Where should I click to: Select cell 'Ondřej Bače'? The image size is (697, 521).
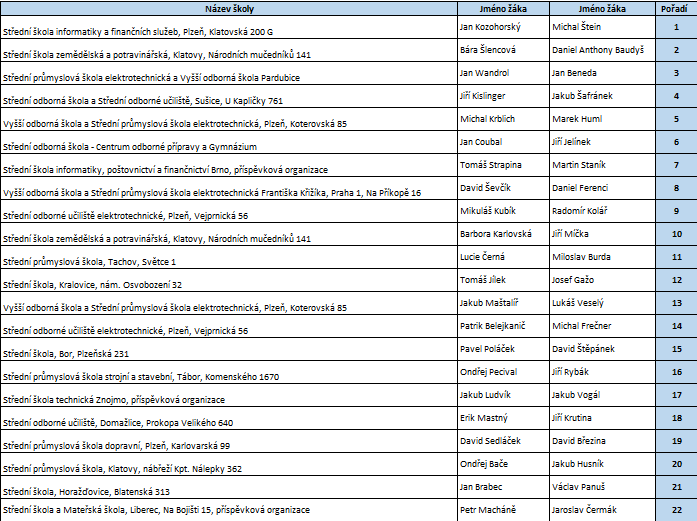tap(504, 465)
